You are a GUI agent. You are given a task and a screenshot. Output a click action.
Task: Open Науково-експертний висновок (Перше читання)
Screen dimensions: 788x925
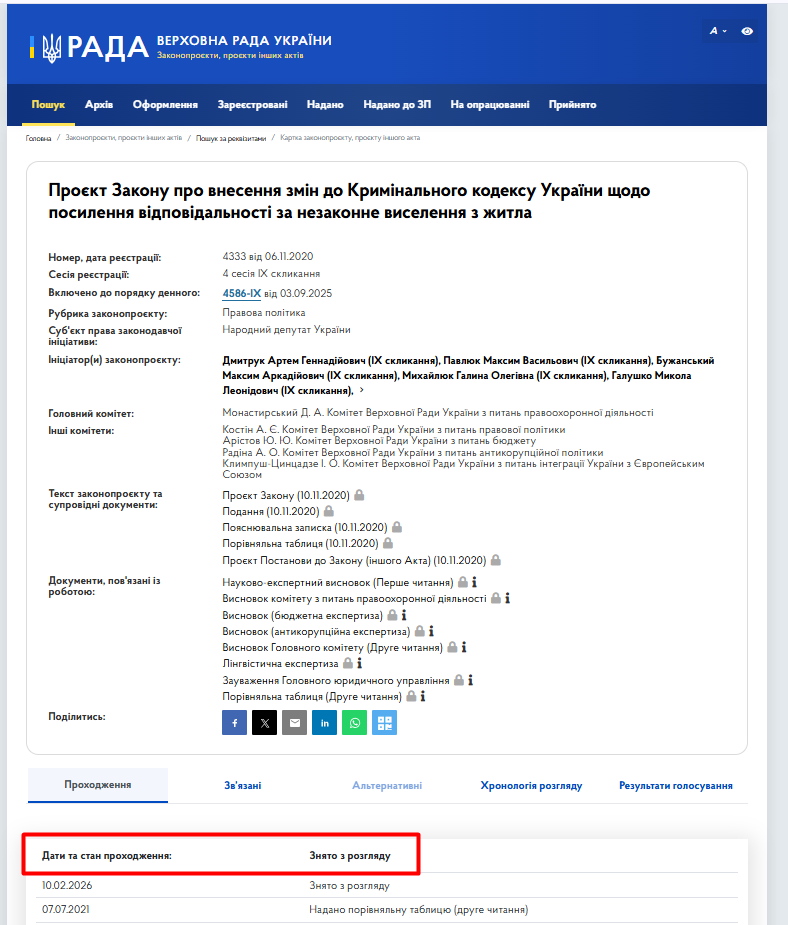pos(338,583)
